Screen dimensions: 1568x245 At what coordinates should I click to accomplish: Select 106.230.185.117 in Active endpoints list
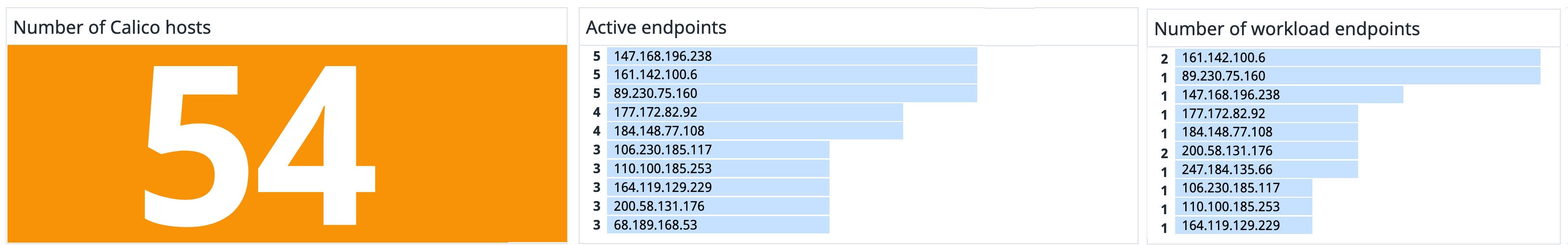662,150
